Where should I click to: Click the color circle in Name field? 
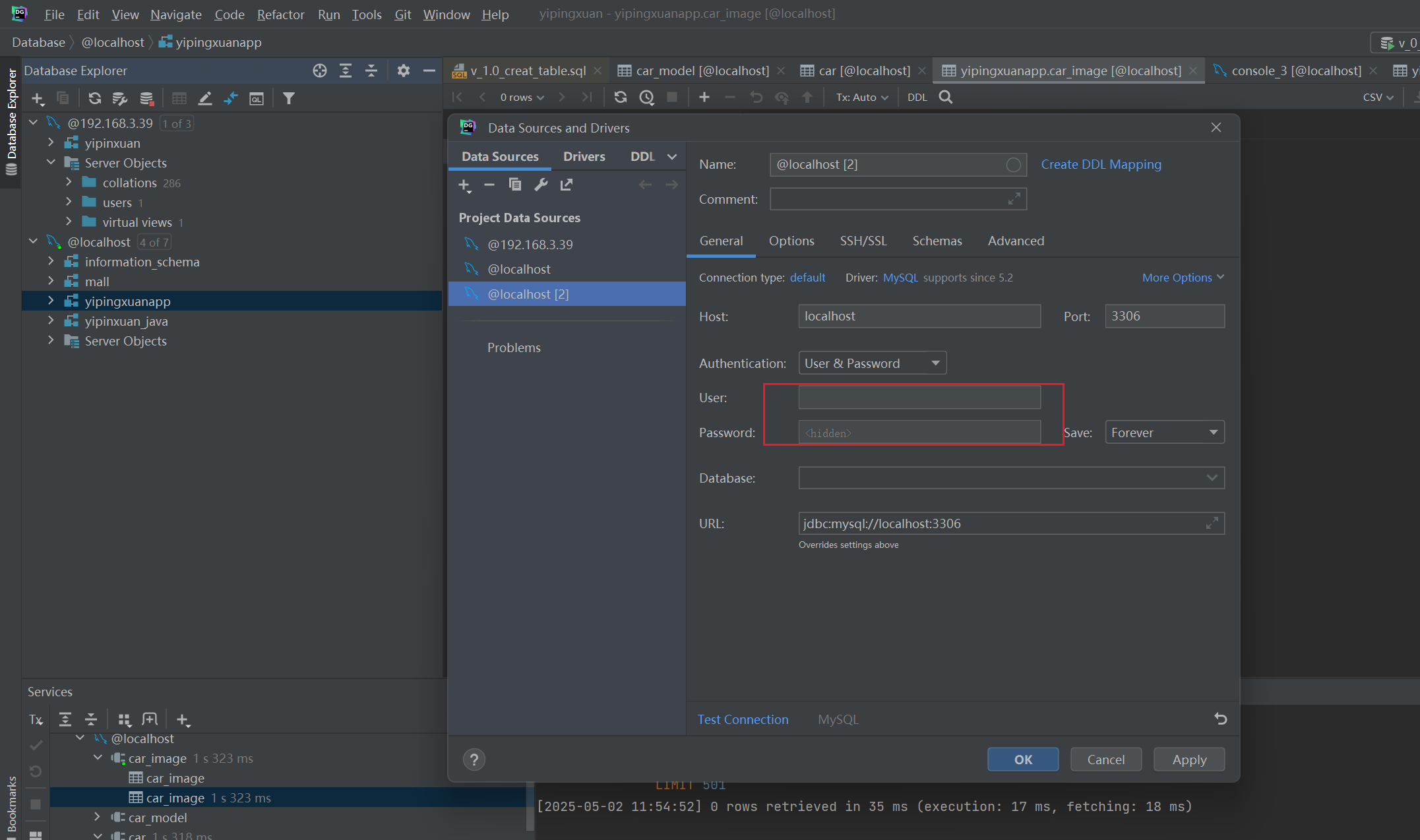pos(1013,165)
